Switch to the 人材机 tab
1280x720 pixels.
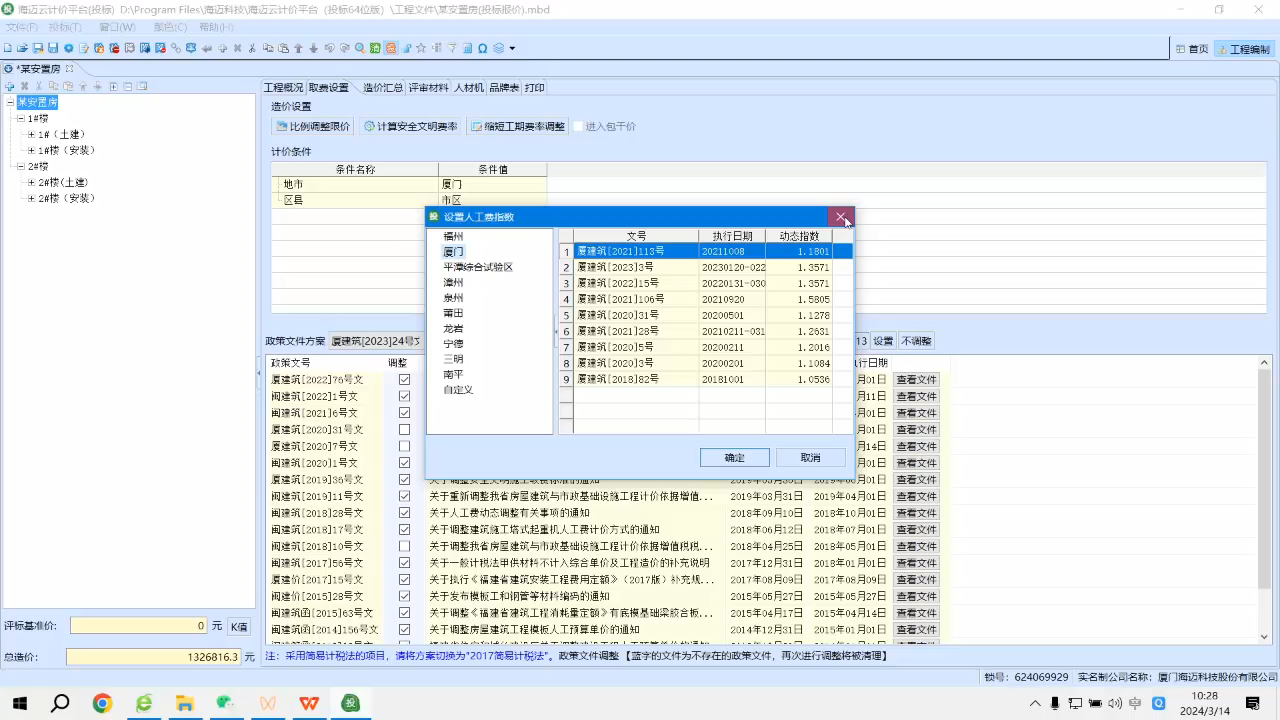pyautogui.click(x=469, y=87)
